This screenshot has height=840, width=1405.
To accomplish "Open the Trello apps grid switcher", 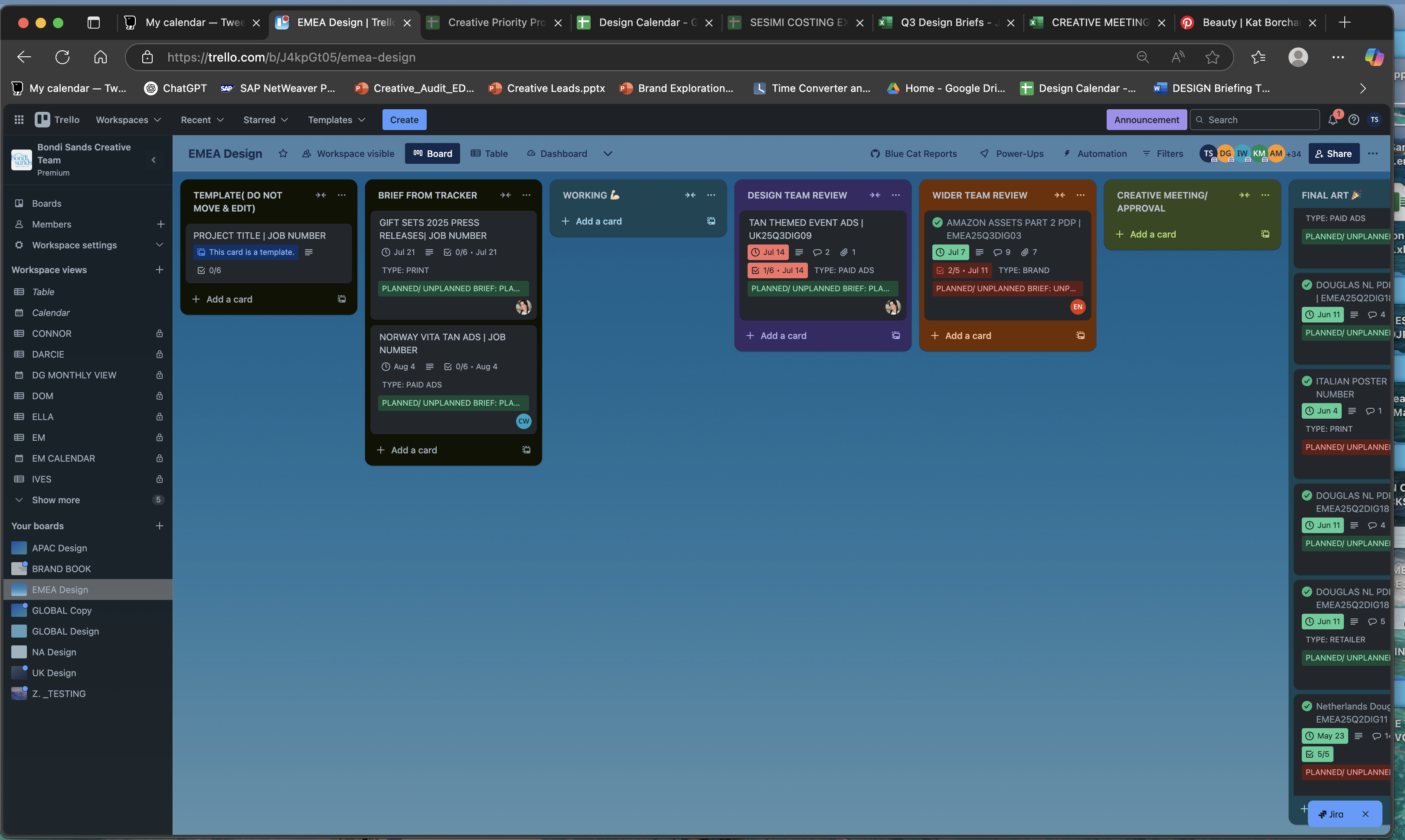I will coord(19,120).
